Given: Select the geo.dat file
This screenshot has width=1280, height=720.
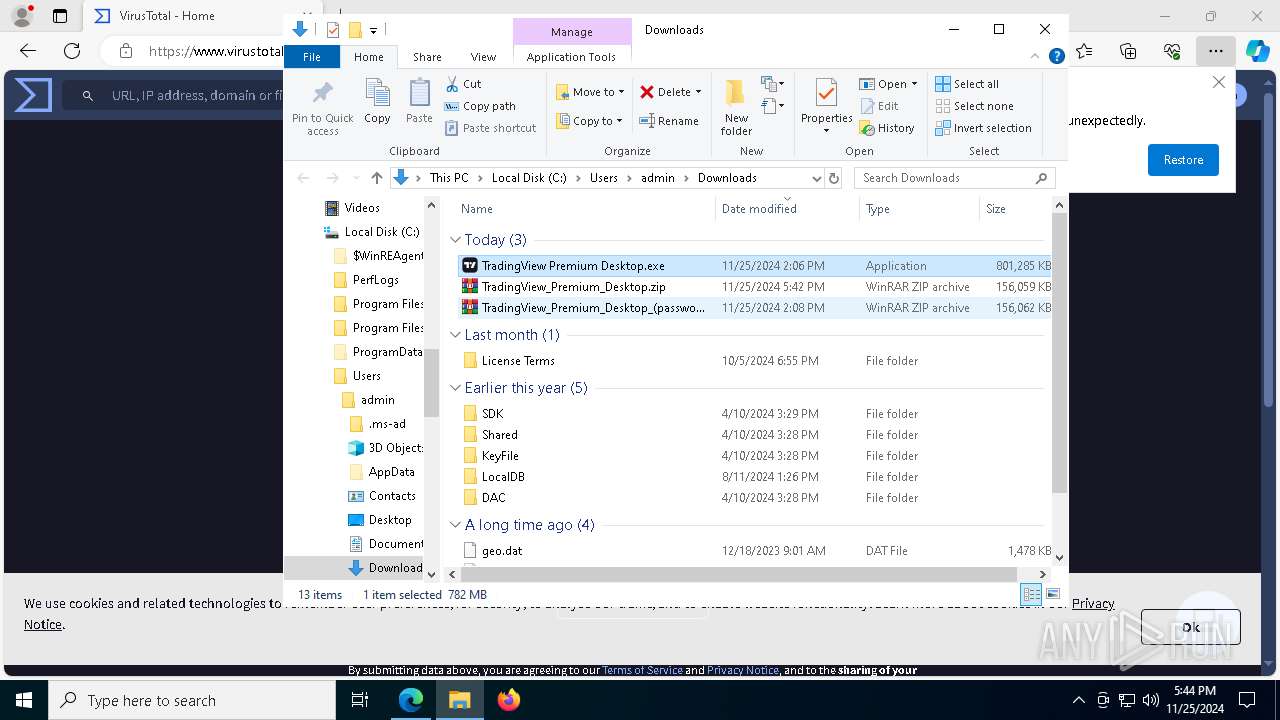Looking at the screenshot, I should [755, 551].
